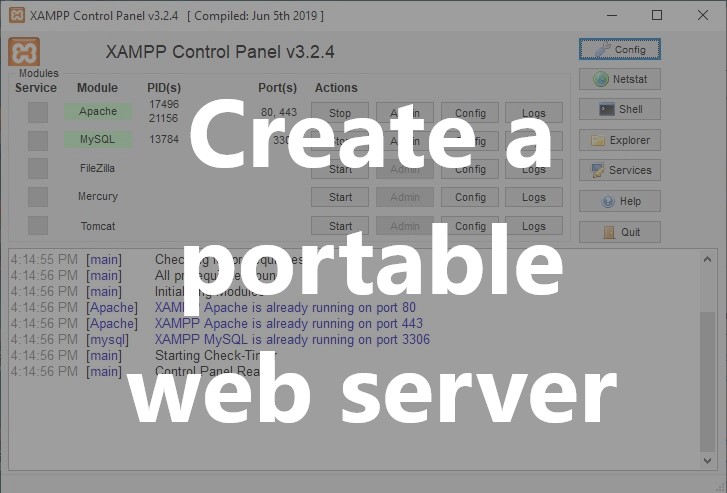Toggle the Mercury service checkbox
The height and width of the screenshot is (493, 727).
coord(38,197)
